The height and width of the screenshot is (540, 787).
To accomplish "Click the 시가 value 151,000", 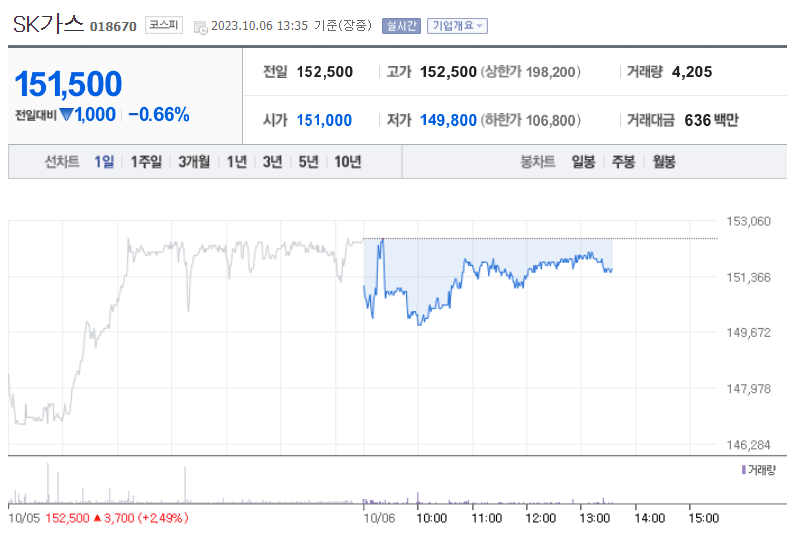I will [324, 120].
